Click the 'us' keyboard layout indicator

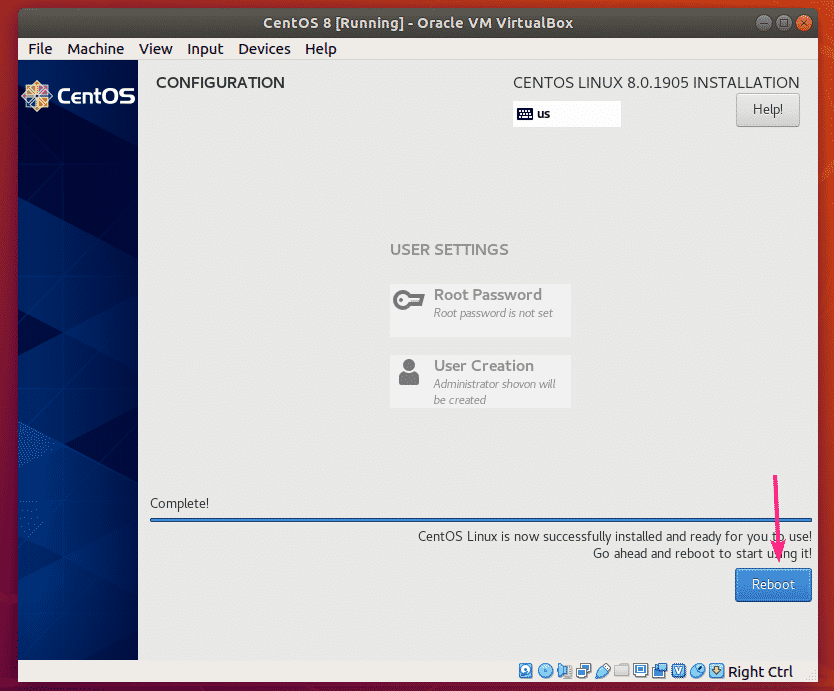coord(566,114)
